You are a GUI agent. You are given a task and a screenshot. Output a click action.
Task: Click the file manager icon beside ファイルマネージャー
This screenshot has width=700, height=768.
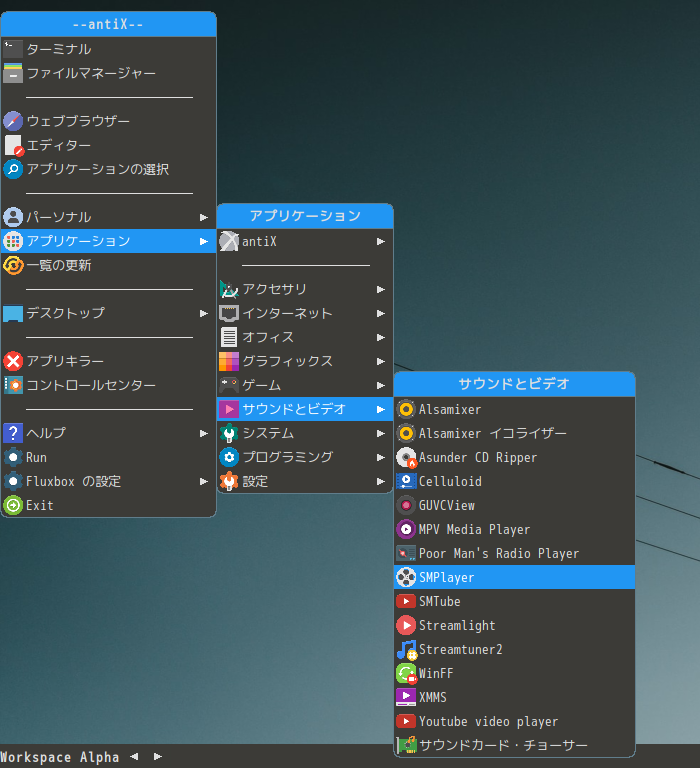(x=13, y=73)
